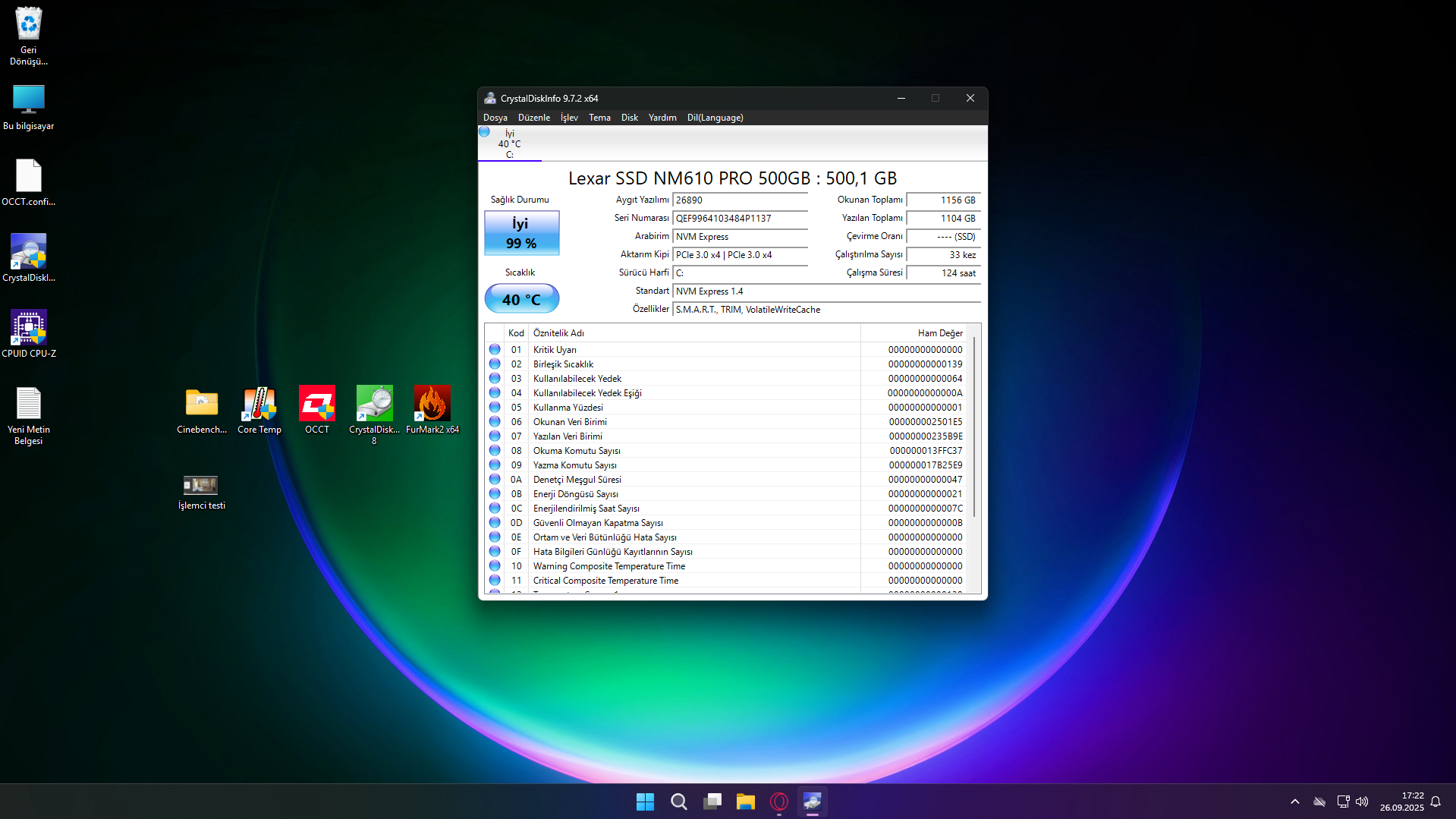Click the Aygıt Yazılımı field value 26890
Viewport: 1456px width, 819px height.
click(x=741, y=200)
